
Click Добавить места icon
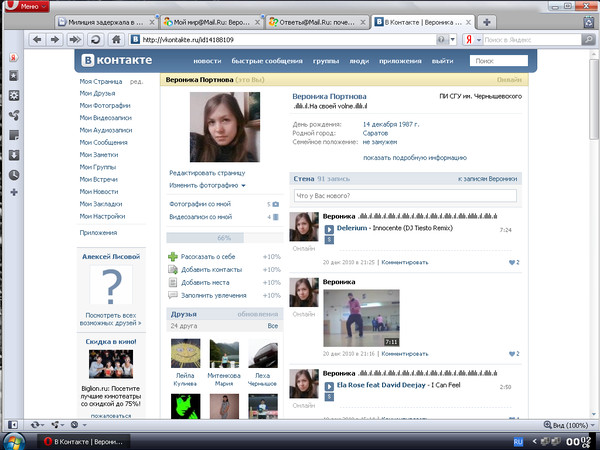(x=173, y=282)
